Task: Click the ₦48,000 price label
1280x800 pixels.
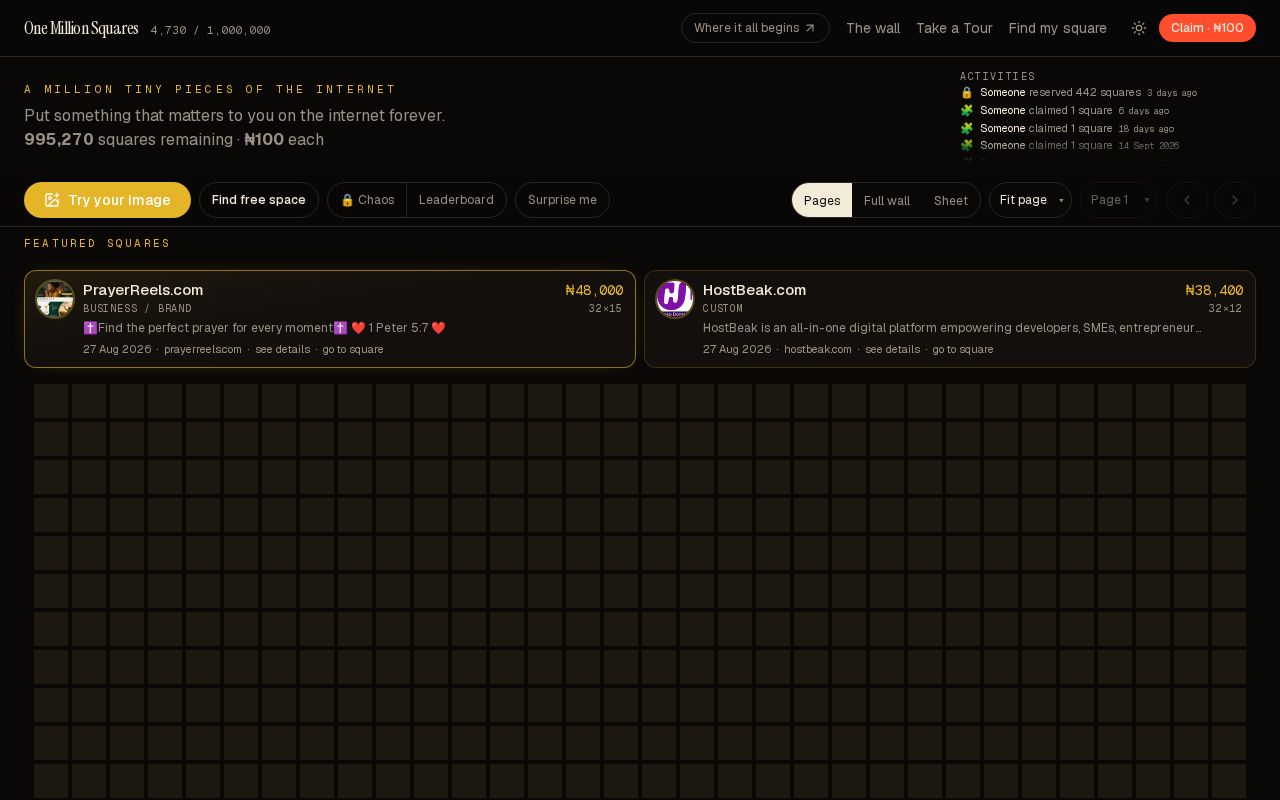Action: click(594, 290)
